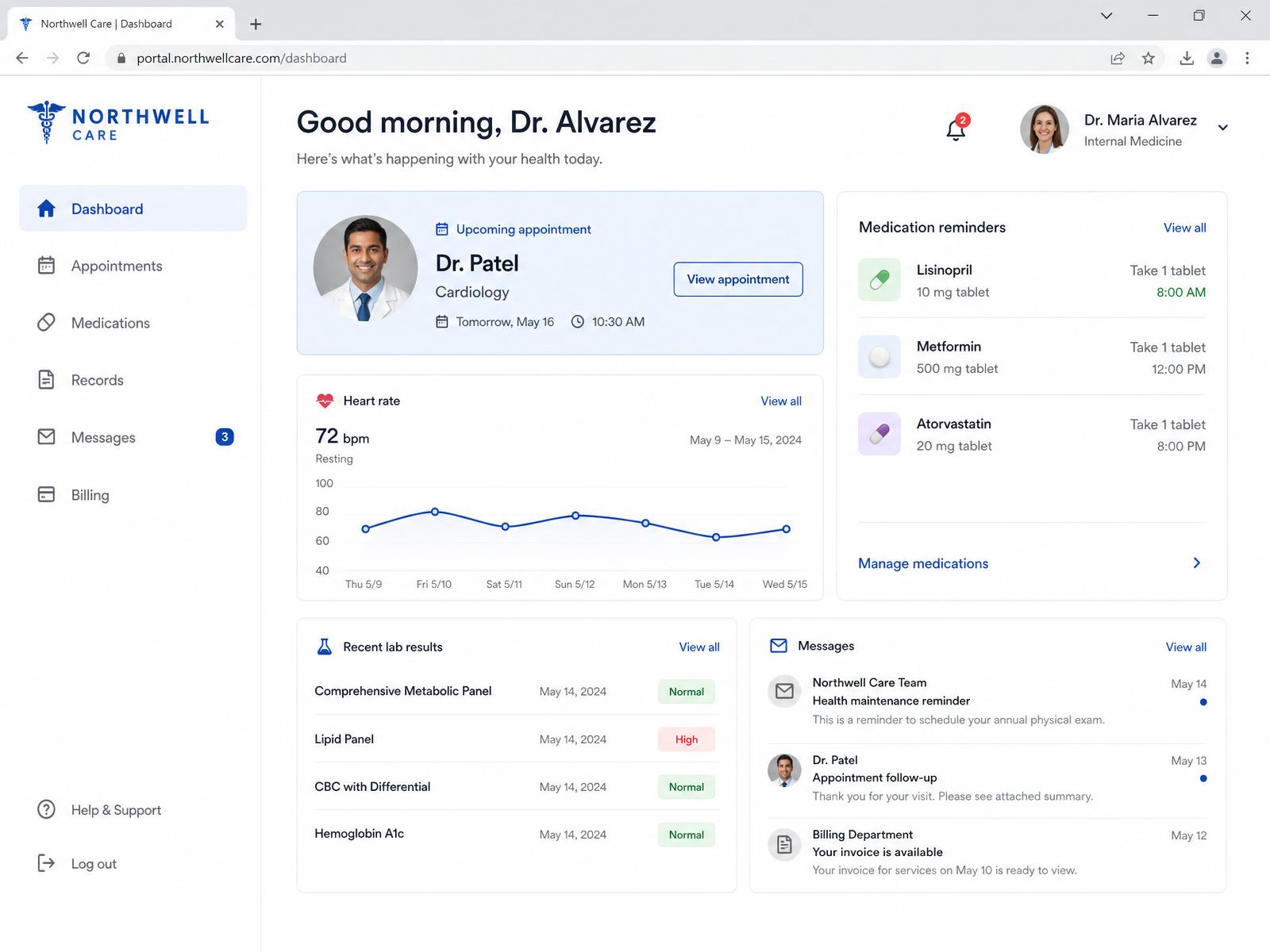Open the Hemoglobin A1c result

pos(517,834)
